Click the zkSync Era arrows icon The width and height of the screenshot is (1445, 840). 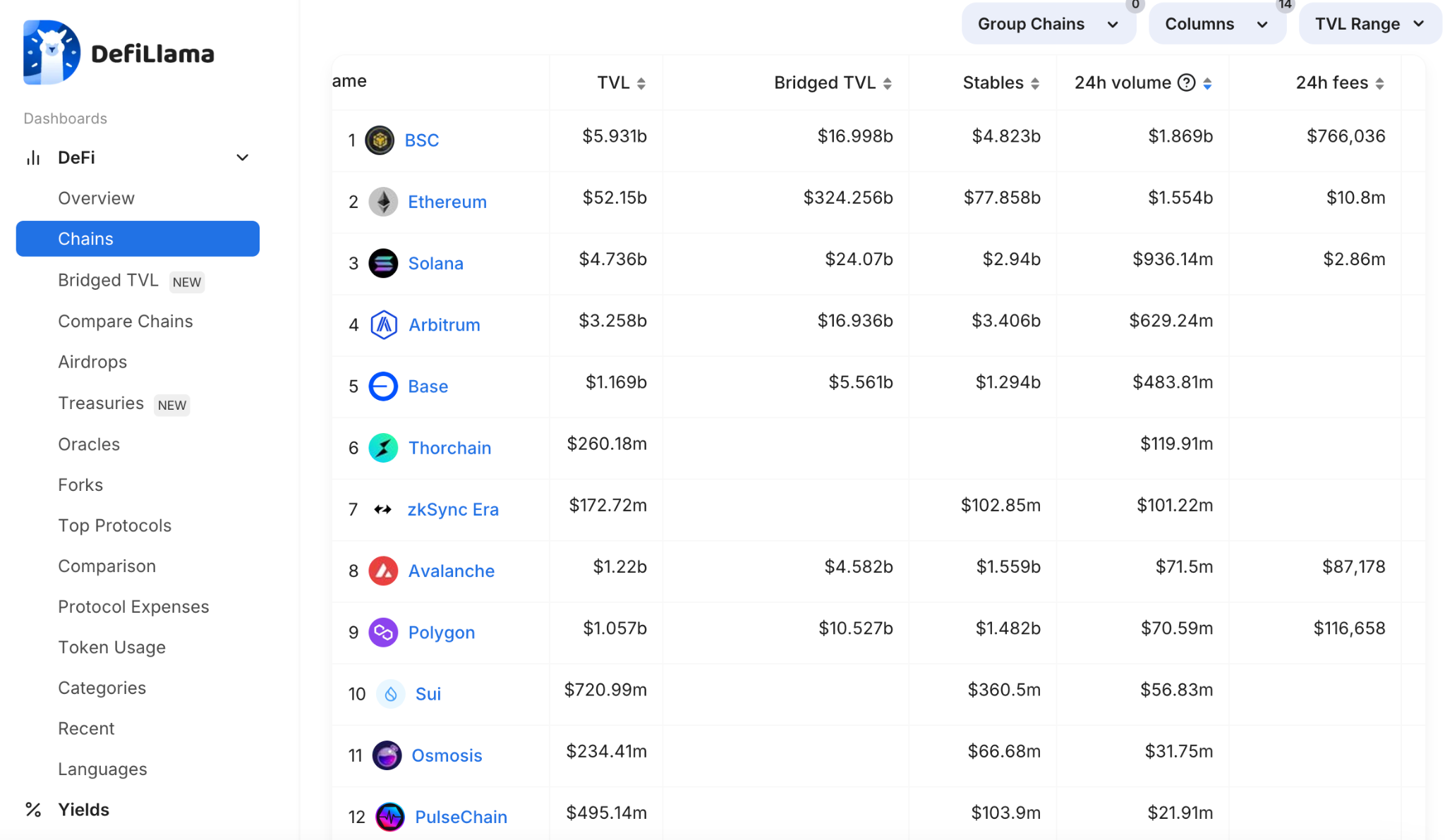(382, 509)
